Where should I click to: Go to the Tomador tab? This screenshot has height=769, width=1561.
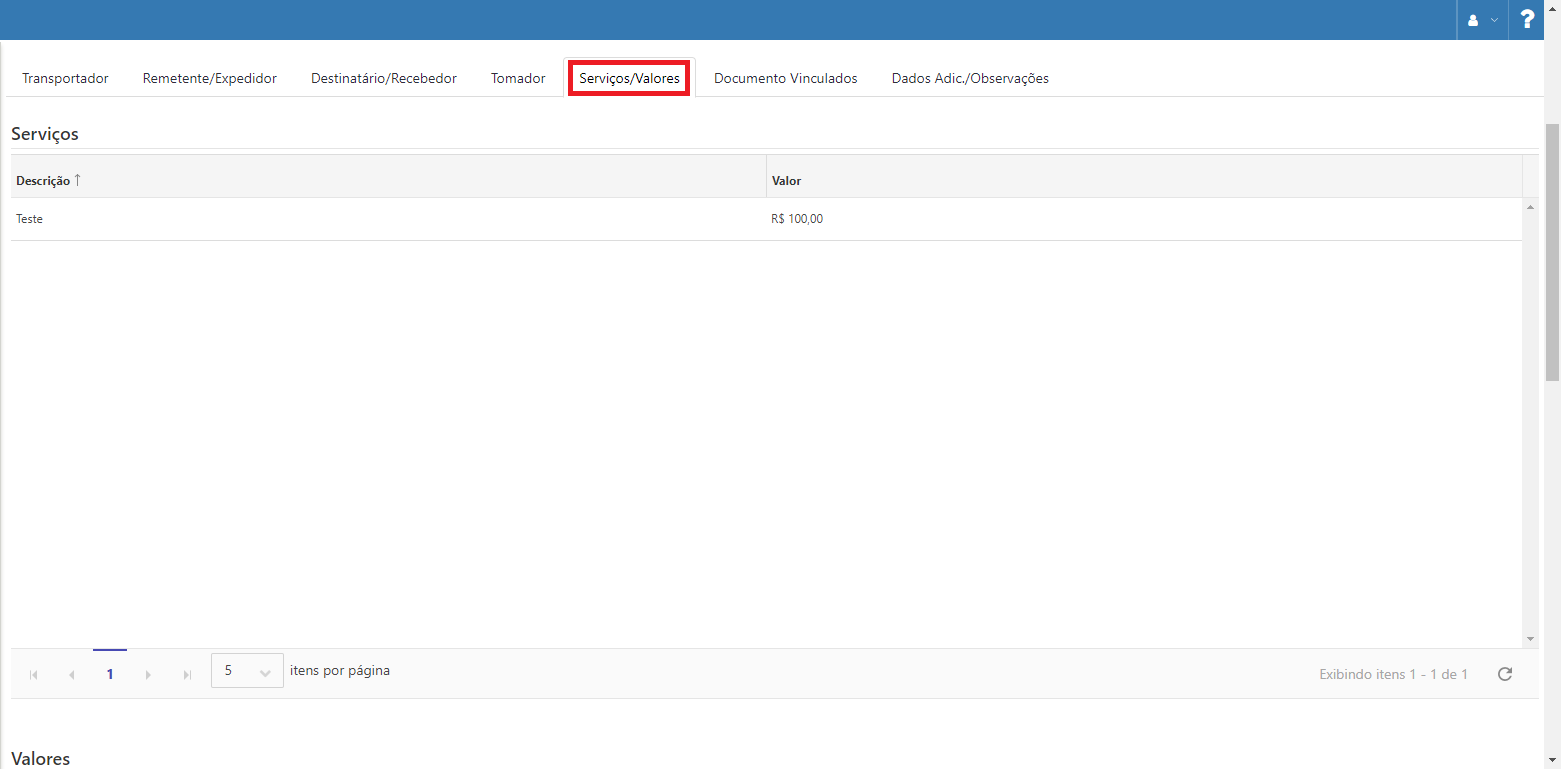[x=518, y=78]
